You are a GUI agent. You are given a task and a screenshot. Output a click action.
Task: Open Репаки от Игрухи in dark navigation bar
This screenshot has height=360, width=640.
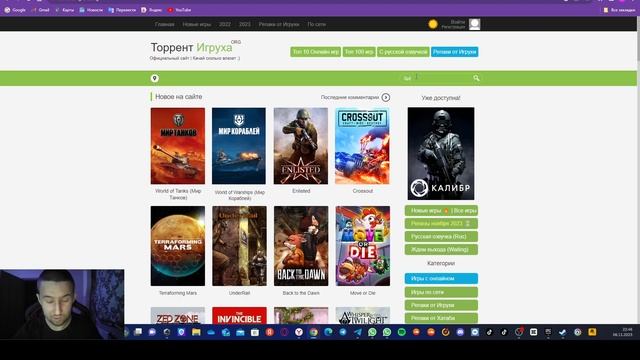(x=279, y=24)
